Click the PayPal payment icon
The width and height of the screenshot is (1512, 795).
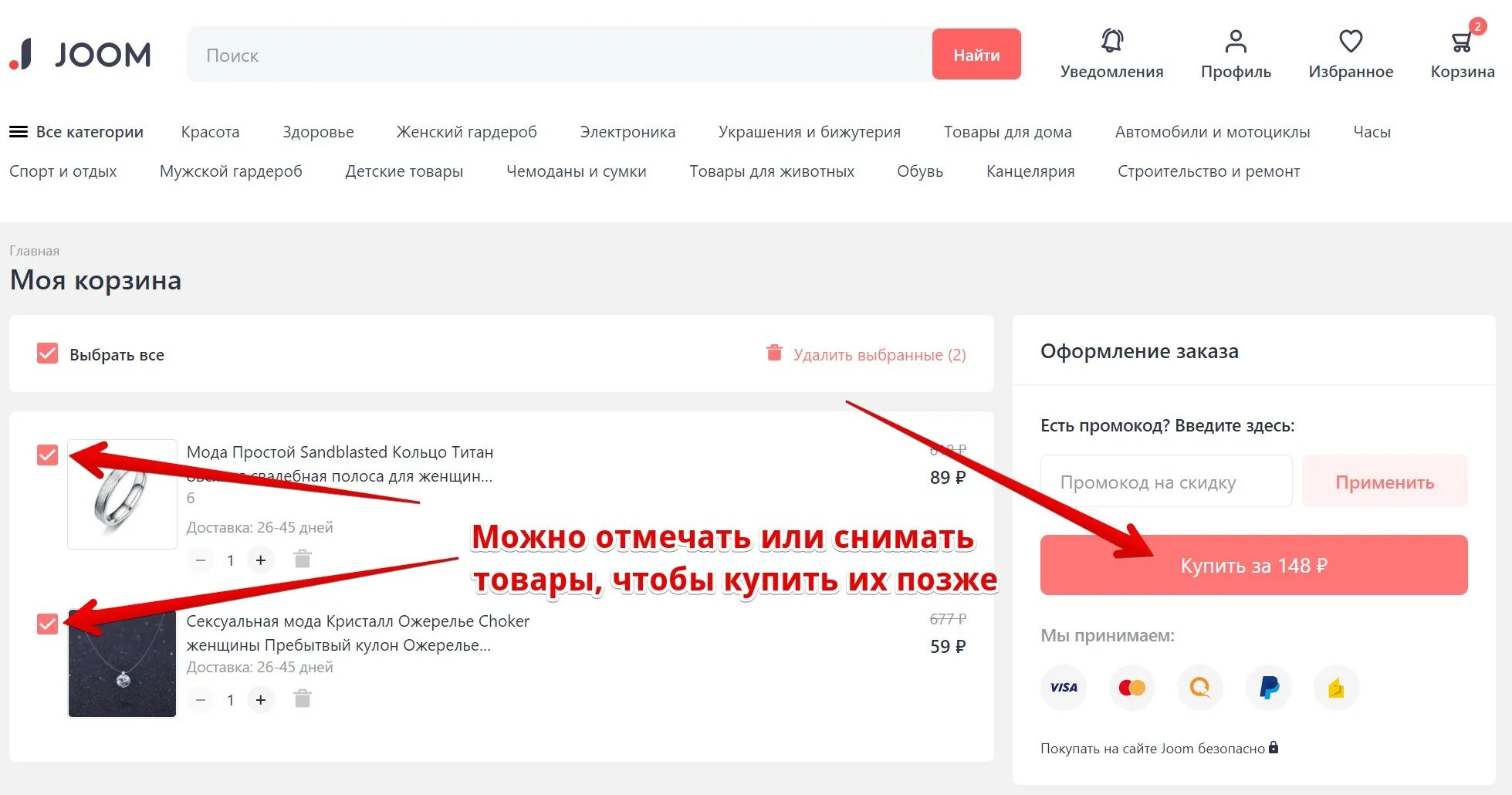click(x=1269, y=687)
